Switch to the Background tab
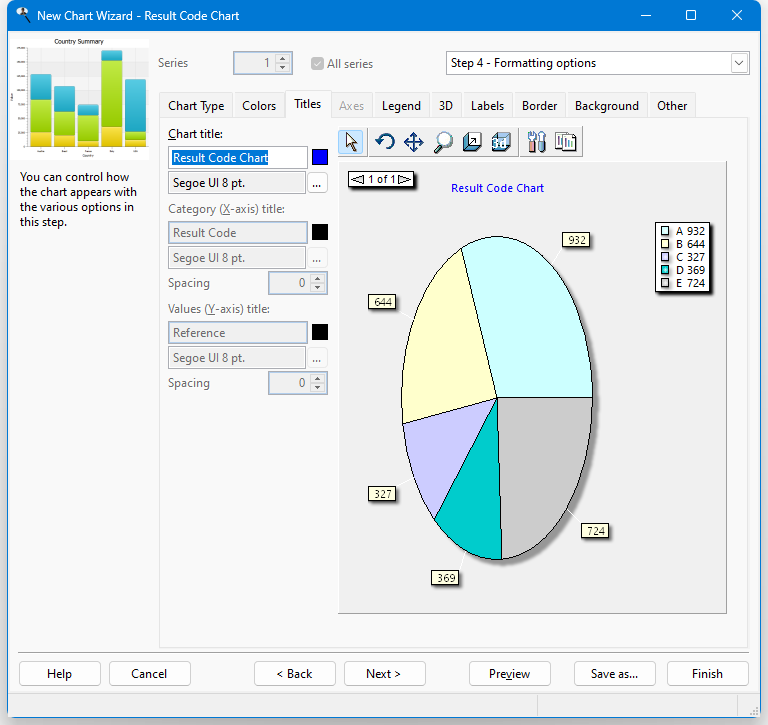 (x=607, y=106)
